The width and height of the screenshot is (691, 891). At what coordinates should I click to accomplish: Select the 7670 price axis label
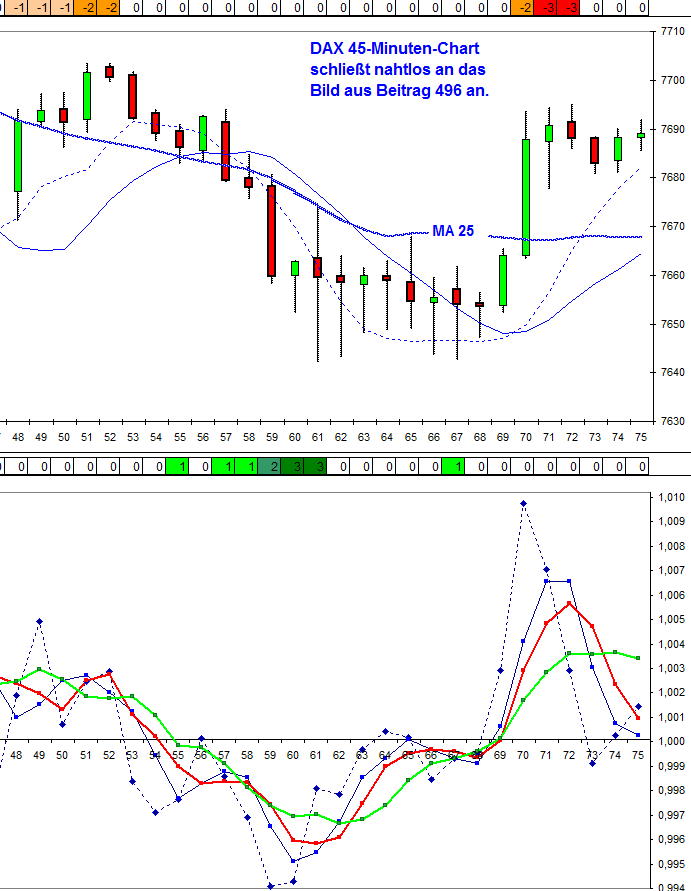tap(673, 227)
